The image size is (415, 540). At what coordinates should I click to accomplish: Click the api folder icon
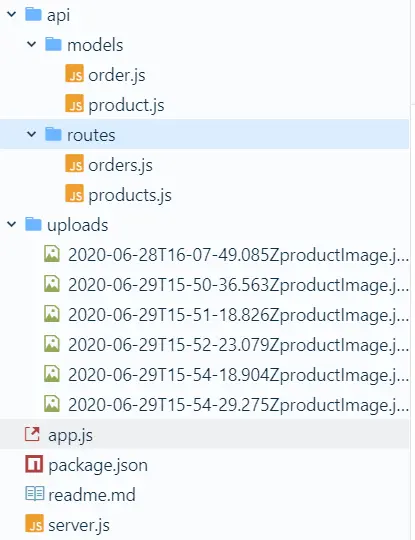(33, 14)
